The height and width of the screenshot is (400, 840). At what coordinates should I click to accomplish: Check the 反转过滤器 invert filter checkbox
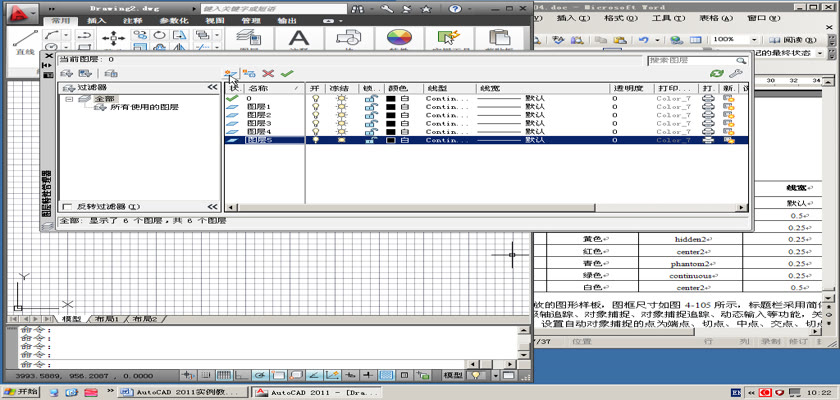pos(67,207)
